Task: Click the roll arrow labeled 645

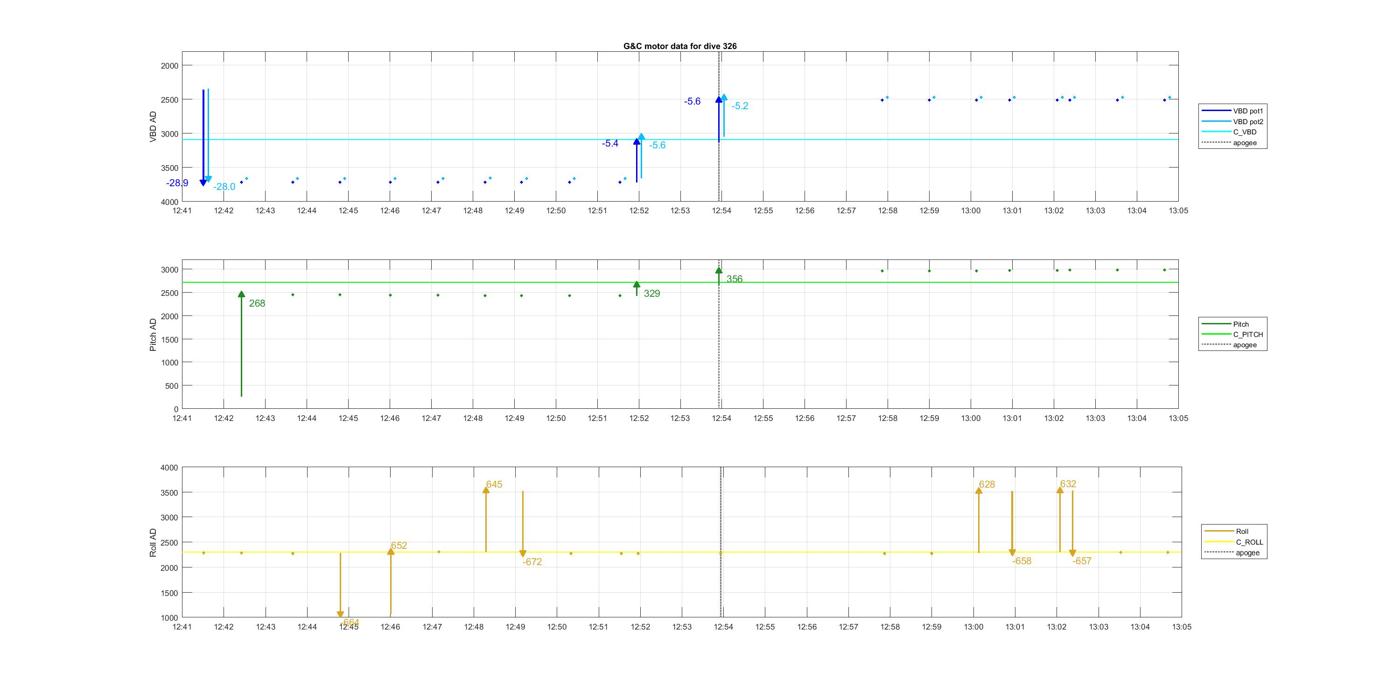Action: click(486, 519)
